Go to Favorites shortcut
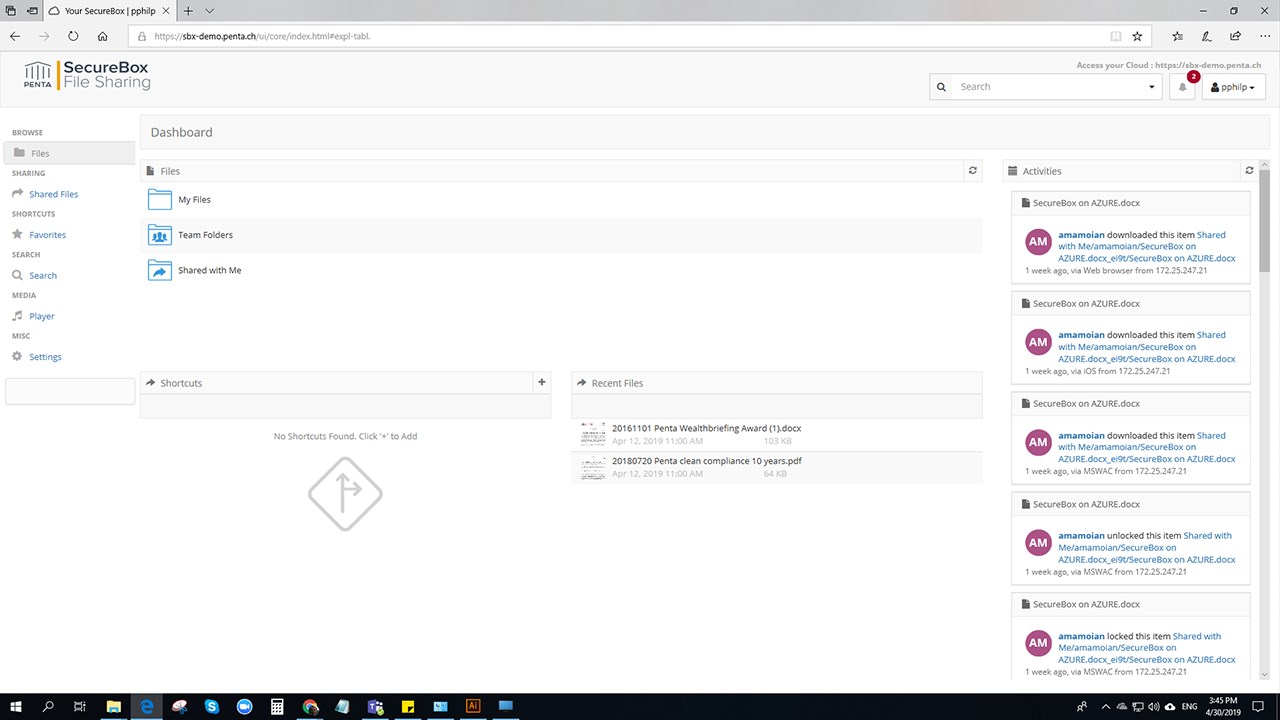This screenshot has width=1280, height=720. pyautogui.click(x=47, y=235)
